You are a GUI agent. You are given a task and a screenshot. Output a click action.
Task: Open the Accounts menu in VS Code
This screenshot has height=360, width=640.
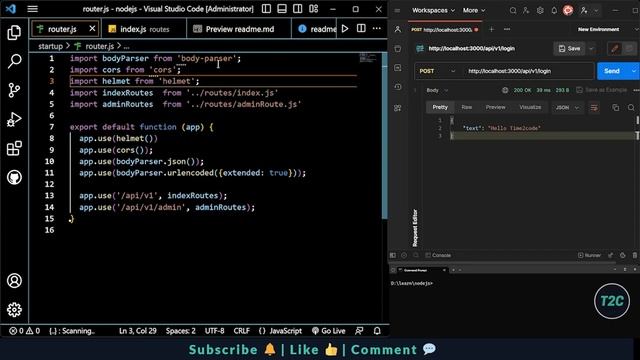pos(14,281)
